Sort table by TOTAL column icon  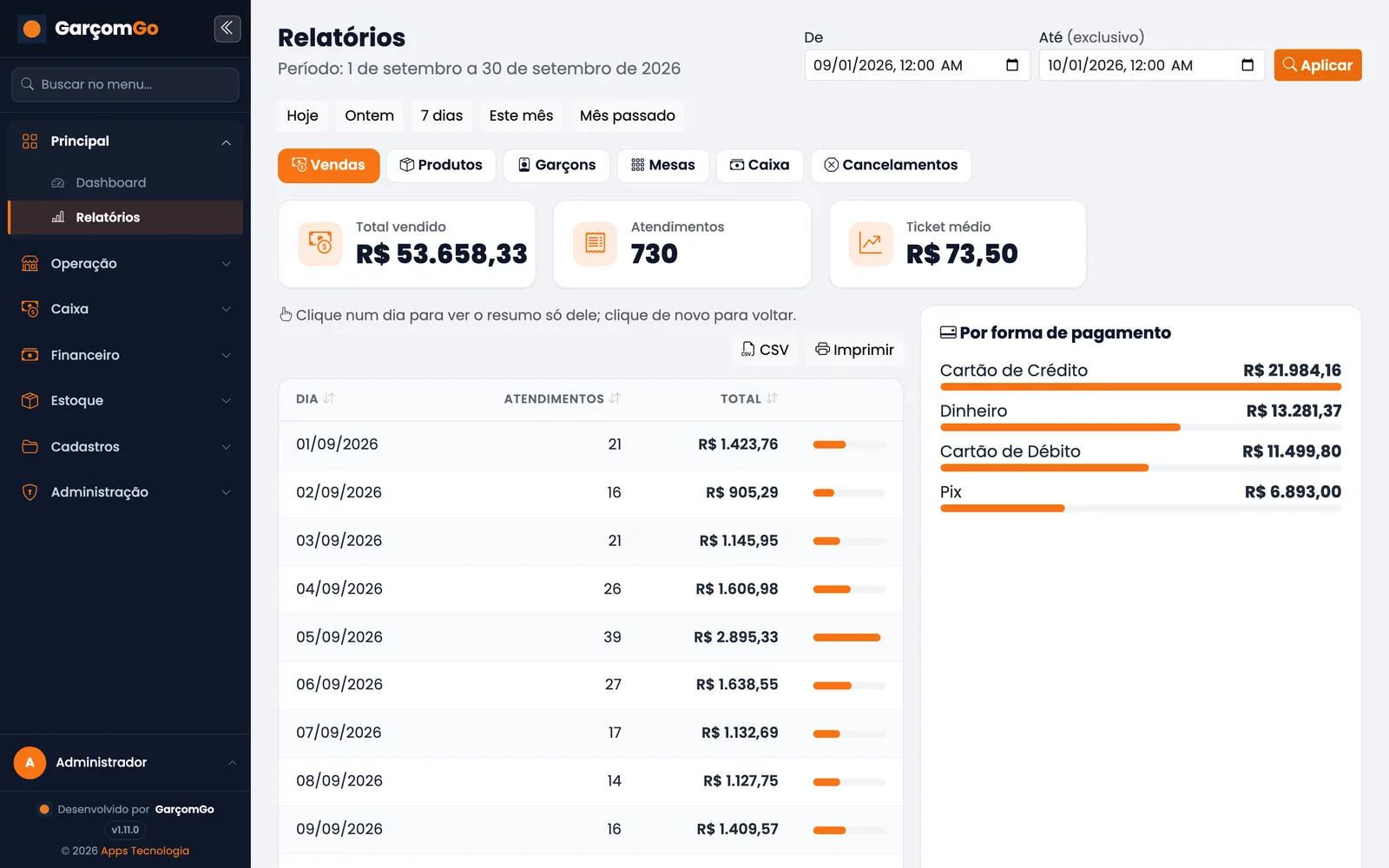772,398
